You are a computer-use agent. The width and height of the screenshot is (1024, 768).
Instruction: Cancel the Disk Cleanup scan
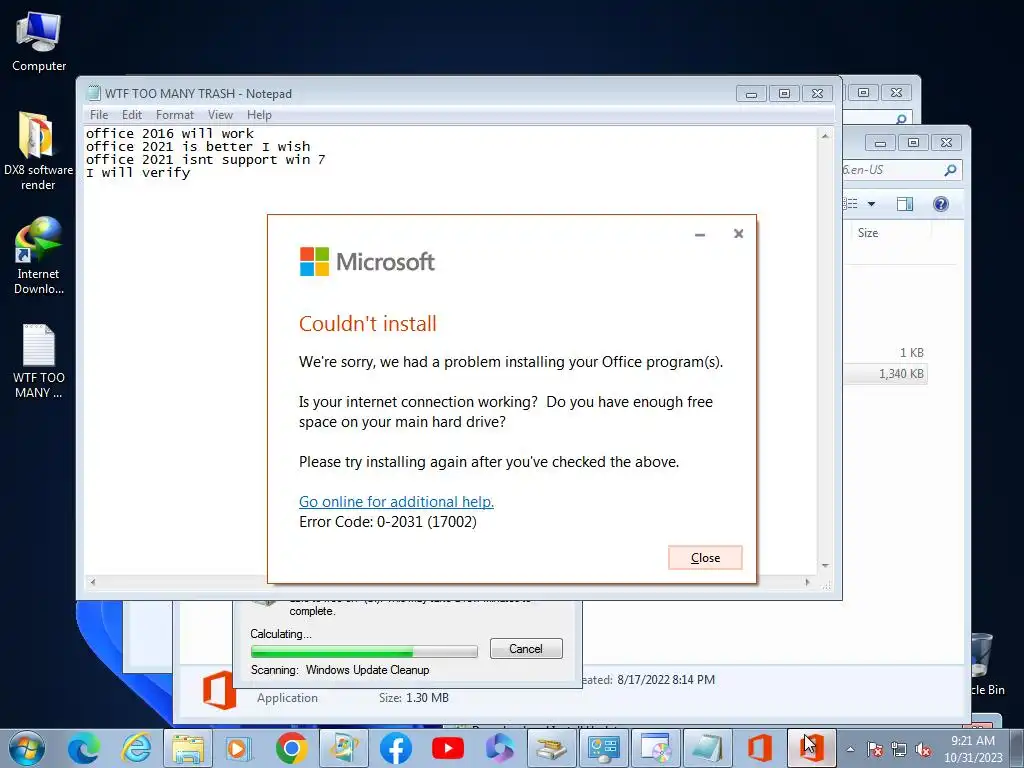526,648
